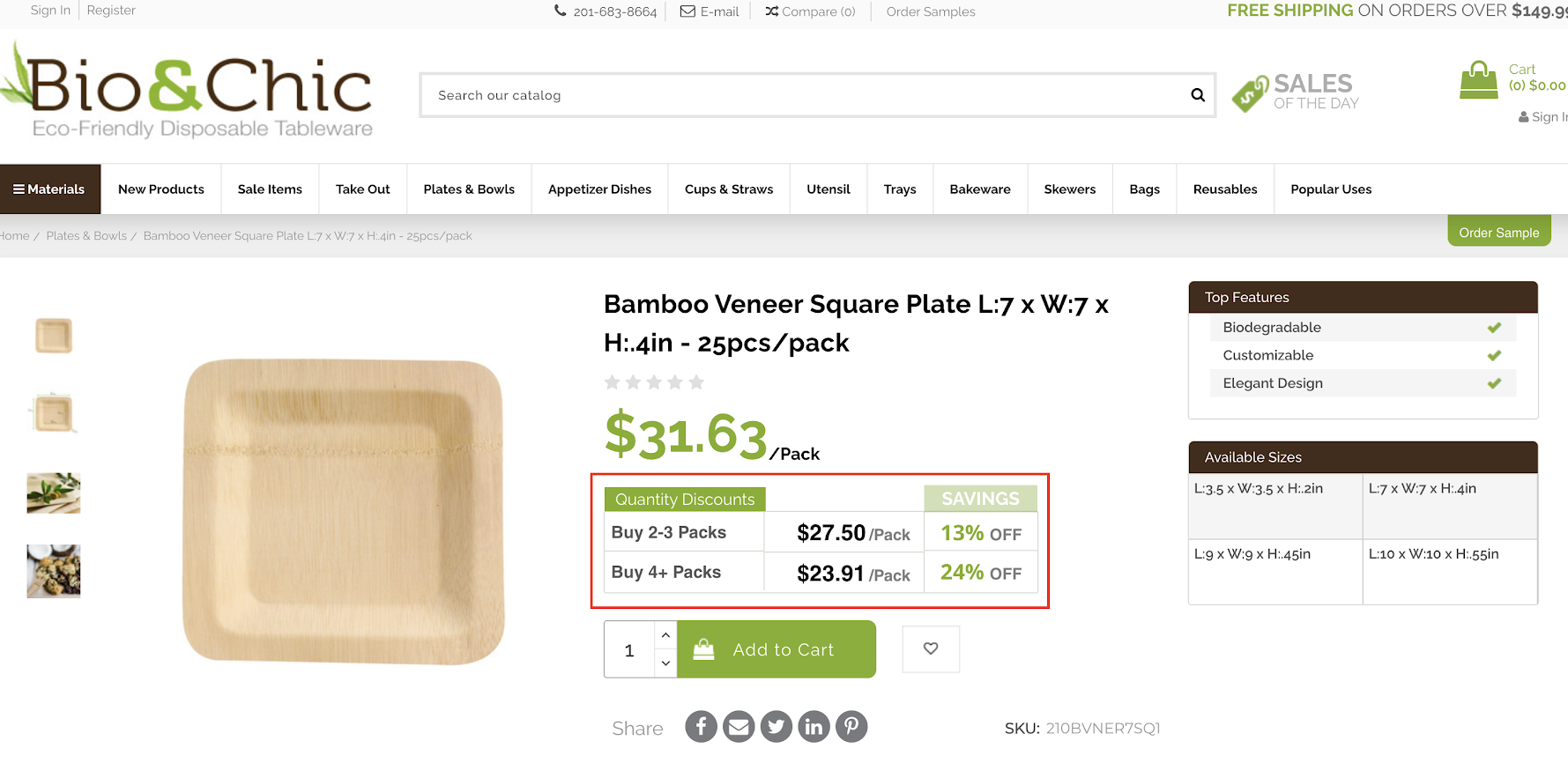Select the third product thumbnail with leaves
The width and height of the screenshot is (1568, 778).
click(54, 493)
